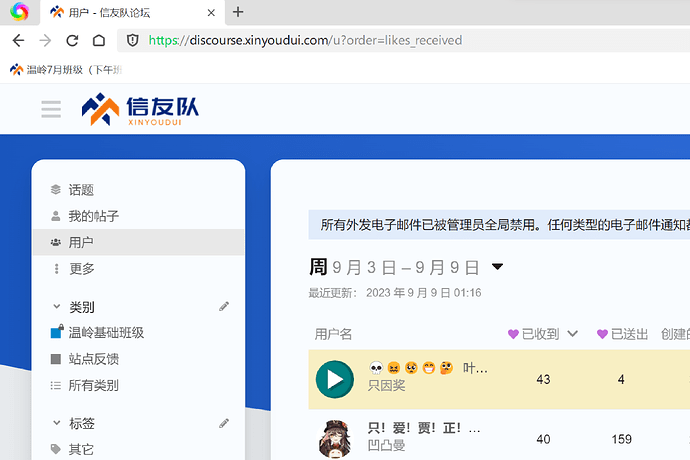Viewport: 690px width, 460px height.
Task: Click the 用户名 column header
Action: (333, 334)
